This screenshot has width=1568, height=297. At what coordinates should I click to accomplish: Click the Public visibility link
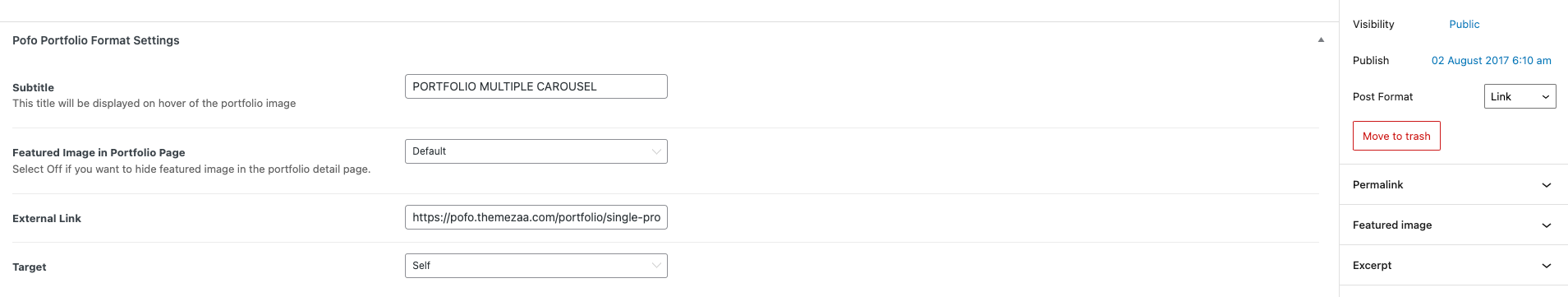click(x=1464, y=24)
